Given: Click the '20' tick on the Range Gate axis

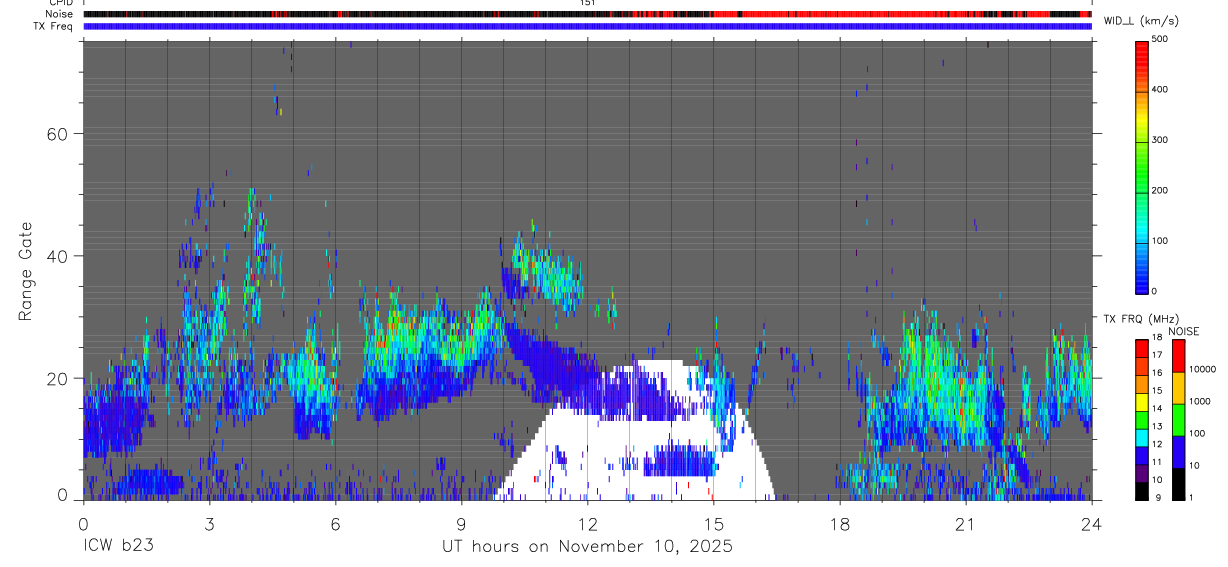Looking at the screenshot, I should (x=57, y=378).
